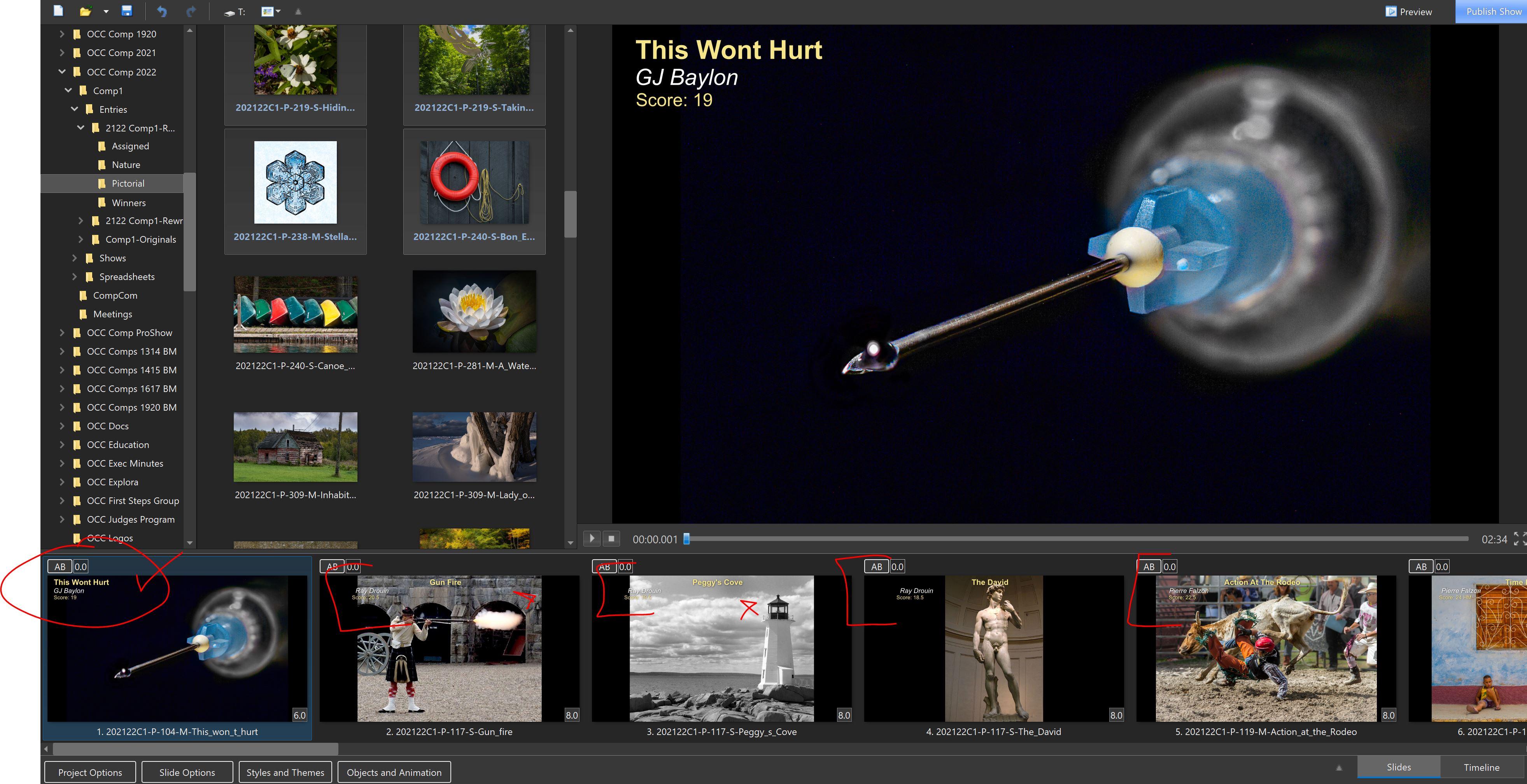The height and width of the screenshot is (784, 1527).
Task: Create a new project with the blank page icon
Action: [x=58, y=10]
